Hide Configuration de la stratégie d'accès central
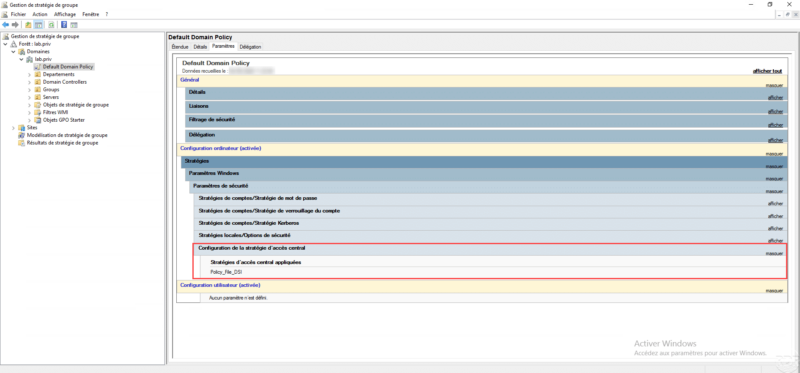The width and height of the screenshot is (800, 373). 774,253
